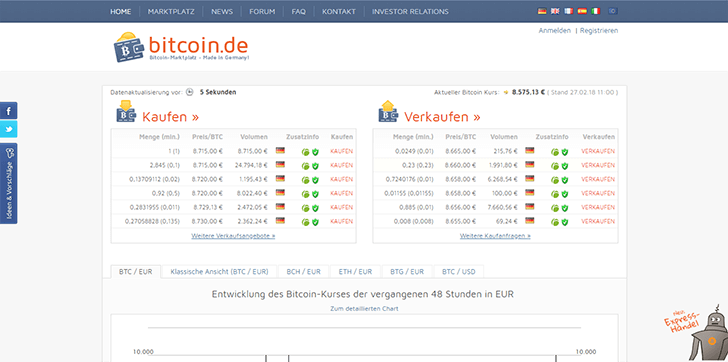Click KAUFEN for 0,2831955 offer

(341, 207)
